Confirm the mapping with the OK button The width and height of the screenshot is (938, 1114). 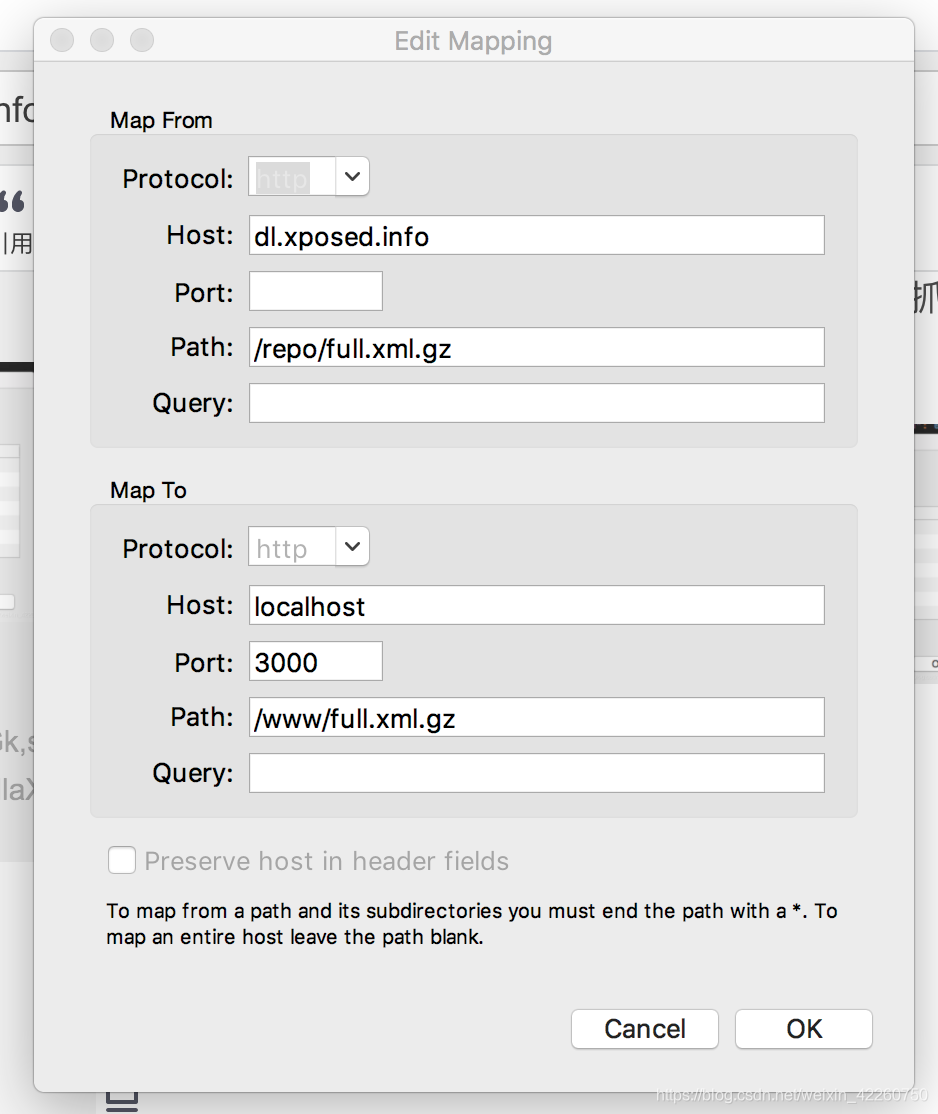tap(803, 1029)
